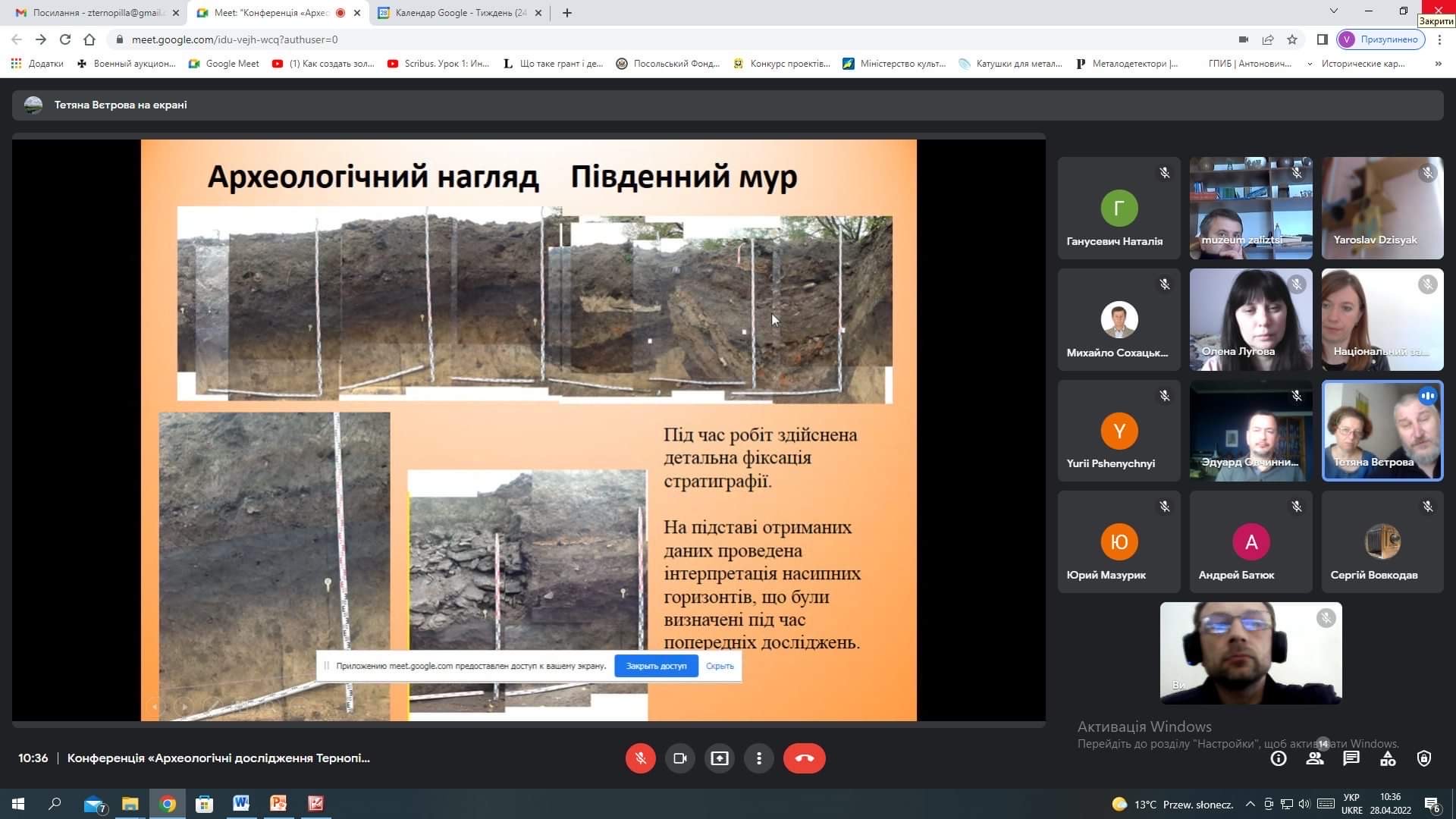
Task: Click blue Закрыть доступ button
Action: [x=656, y=666]
